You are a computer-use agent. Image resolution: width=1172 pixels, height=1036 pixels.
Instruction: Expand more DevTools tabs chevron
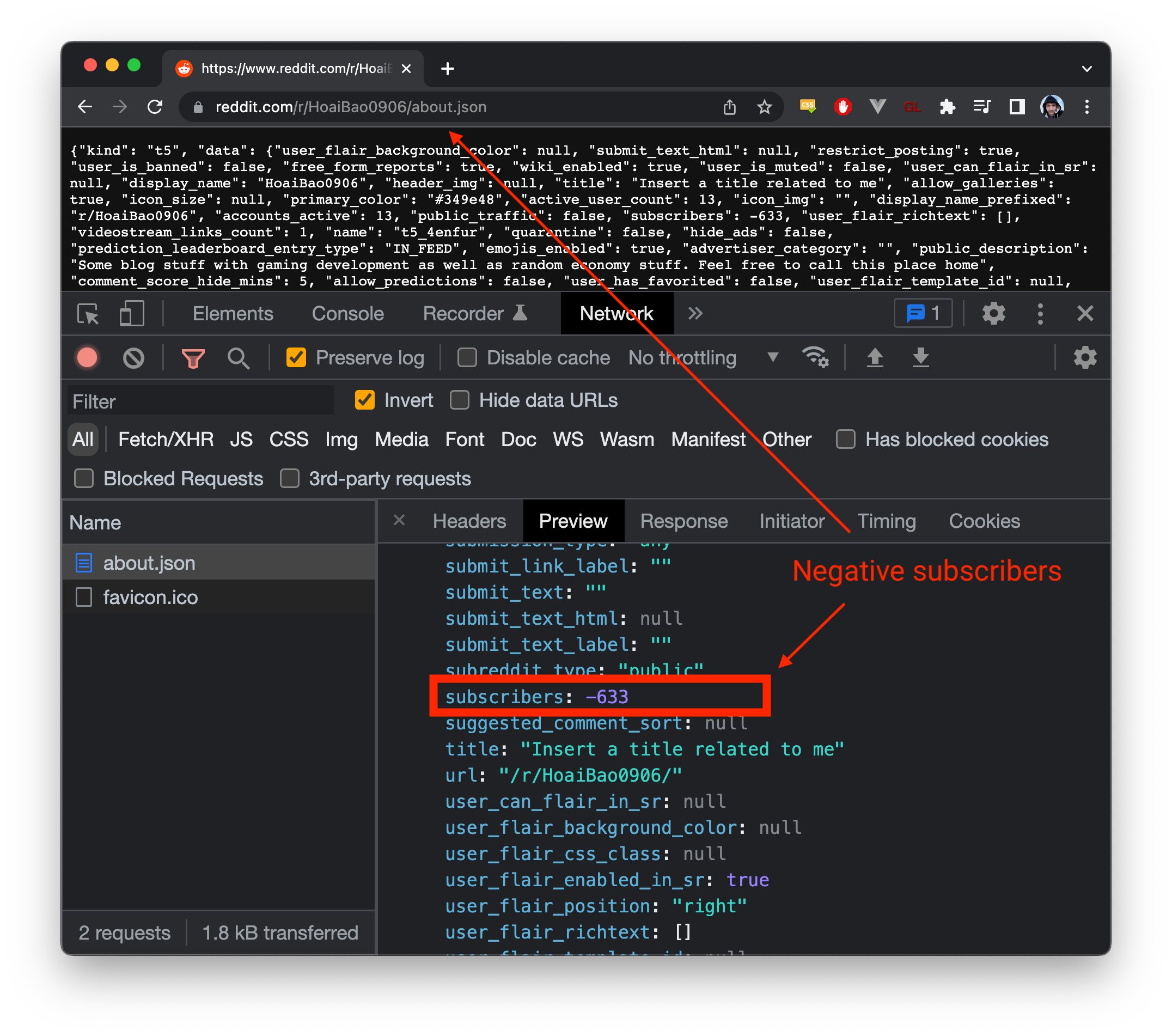pyautogui.click(x=695, y=314)
